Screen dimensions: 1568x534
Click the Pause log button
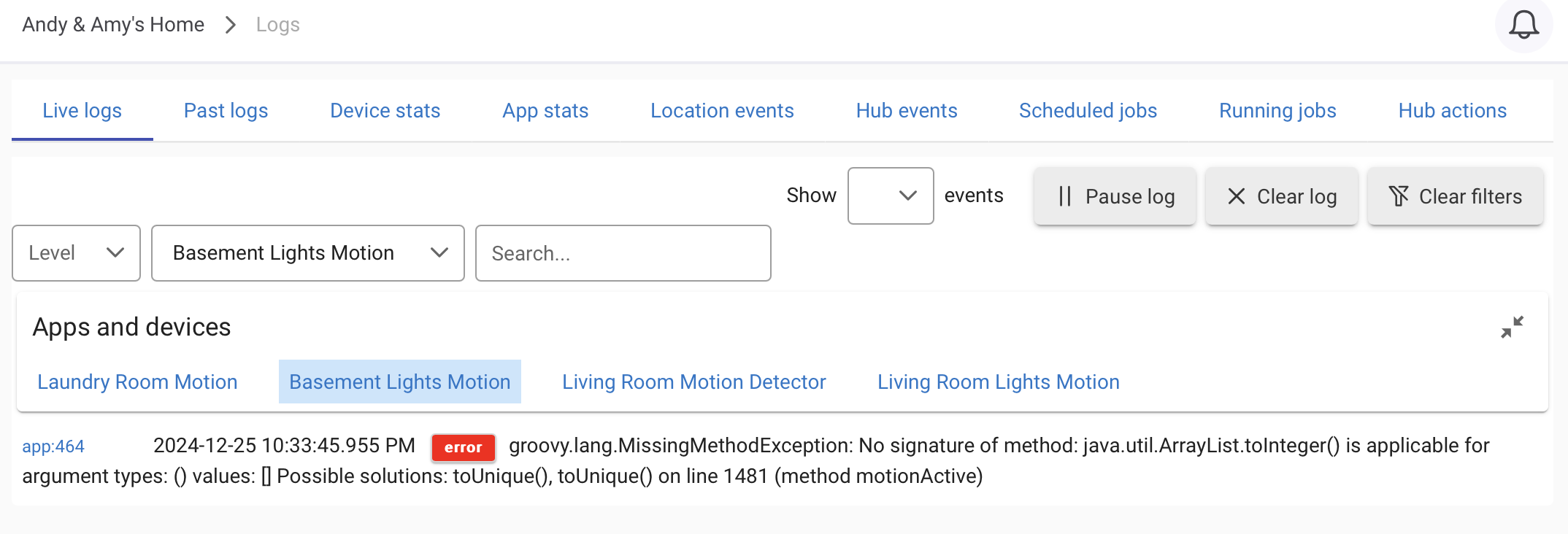1115,196
